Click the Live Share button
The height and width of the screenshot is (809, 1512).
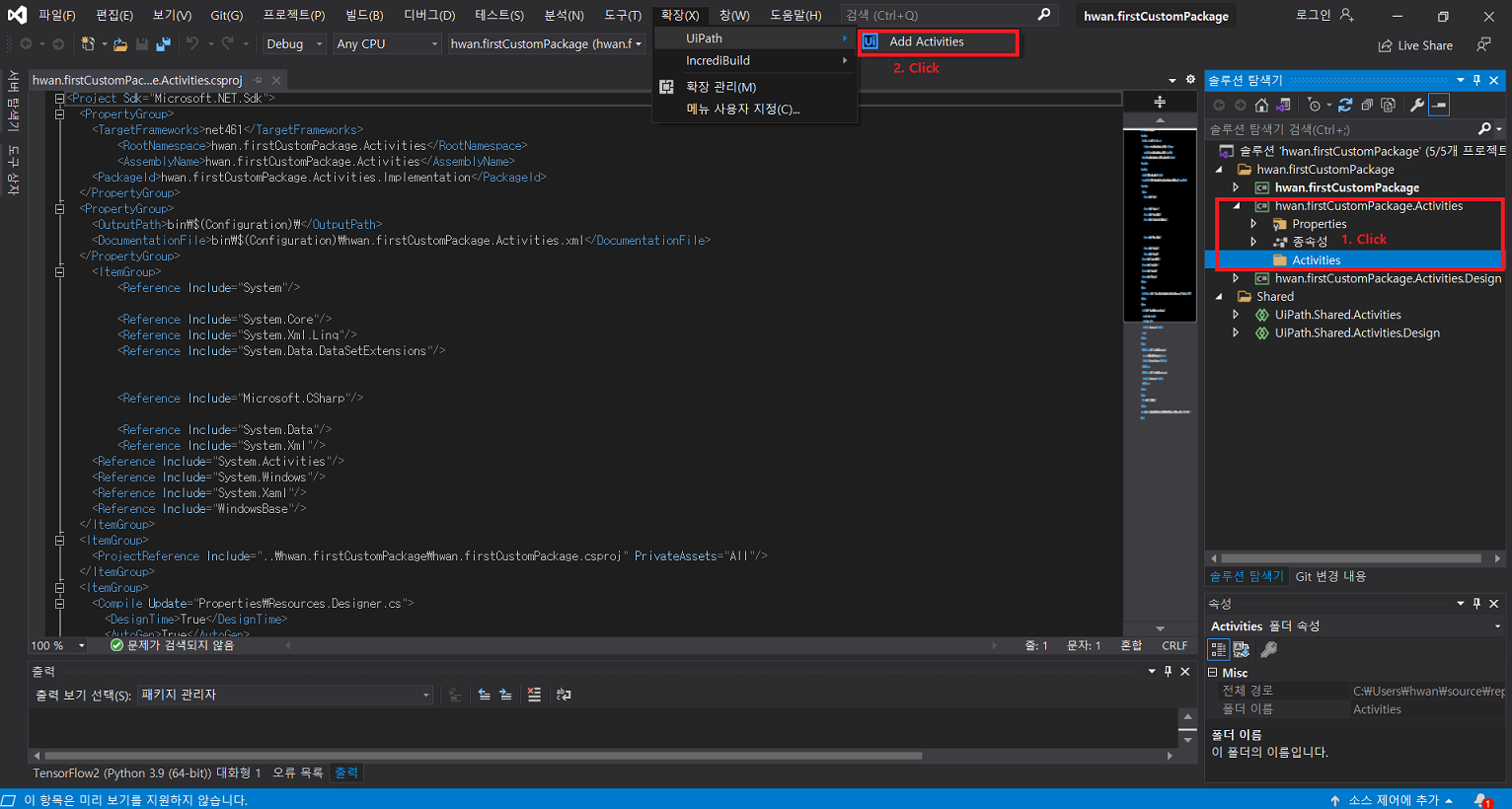(x=1415, y=44)
